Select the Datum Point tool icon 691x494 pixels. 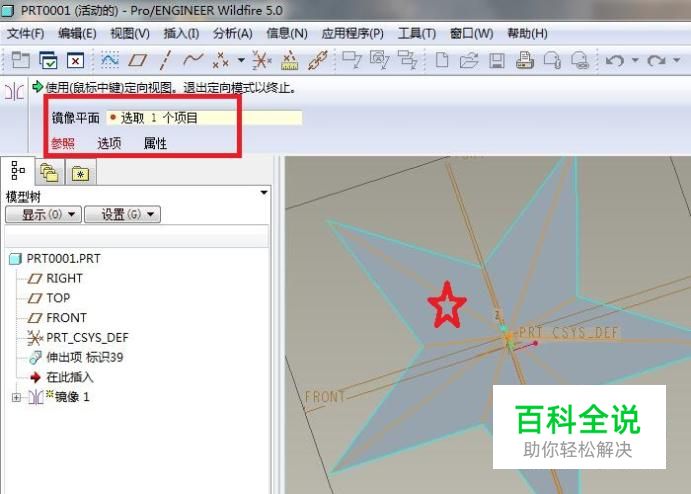221,60
